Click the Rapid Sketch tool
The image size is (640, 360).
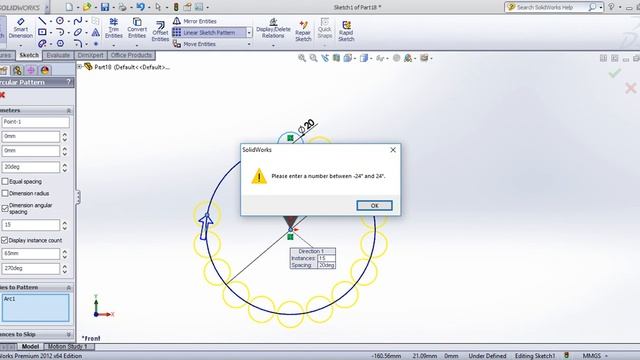(x=346, y=31)
